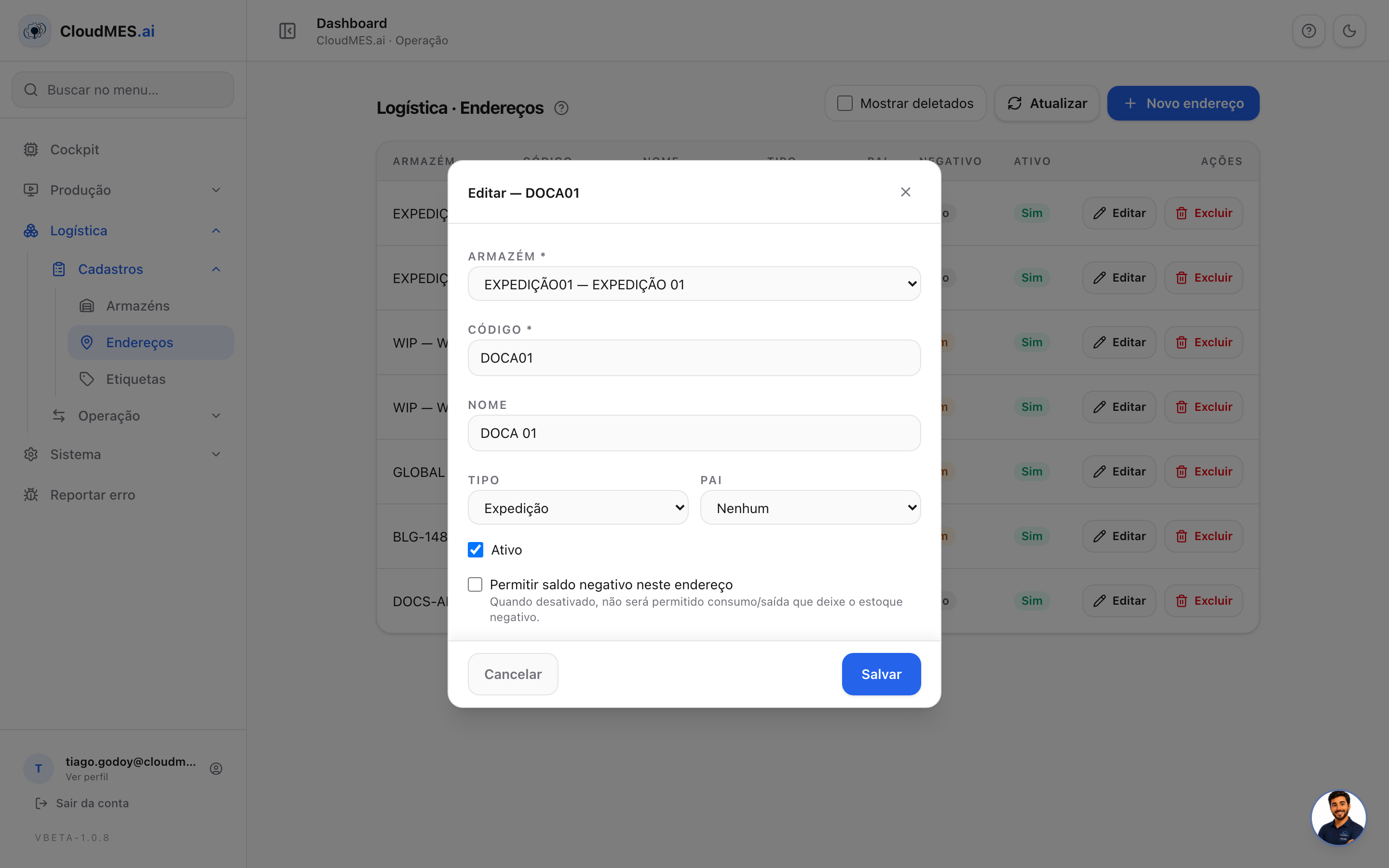Click Excluir in second EXPEDIÇ row
The height and width of the screenshot is (868, 1389).
1203,278
